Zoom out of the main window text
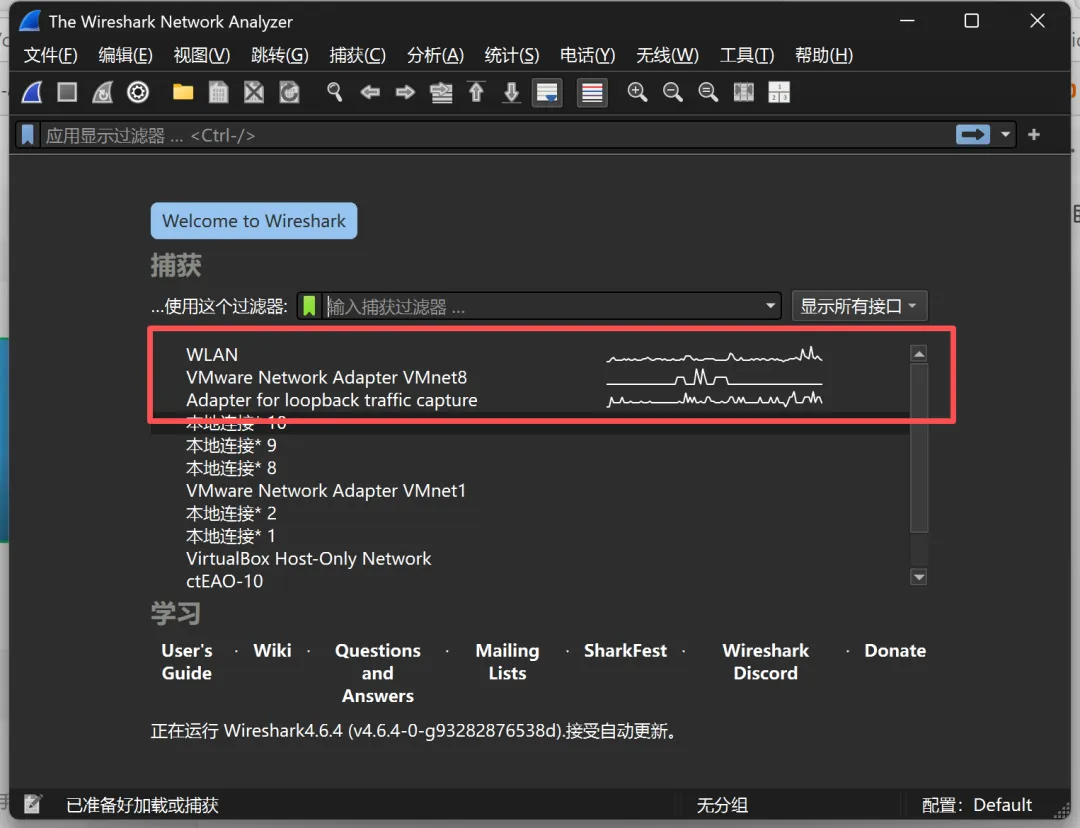This screenshot has width=1080, height=828. pyautogui.click(x=672, y=92)
